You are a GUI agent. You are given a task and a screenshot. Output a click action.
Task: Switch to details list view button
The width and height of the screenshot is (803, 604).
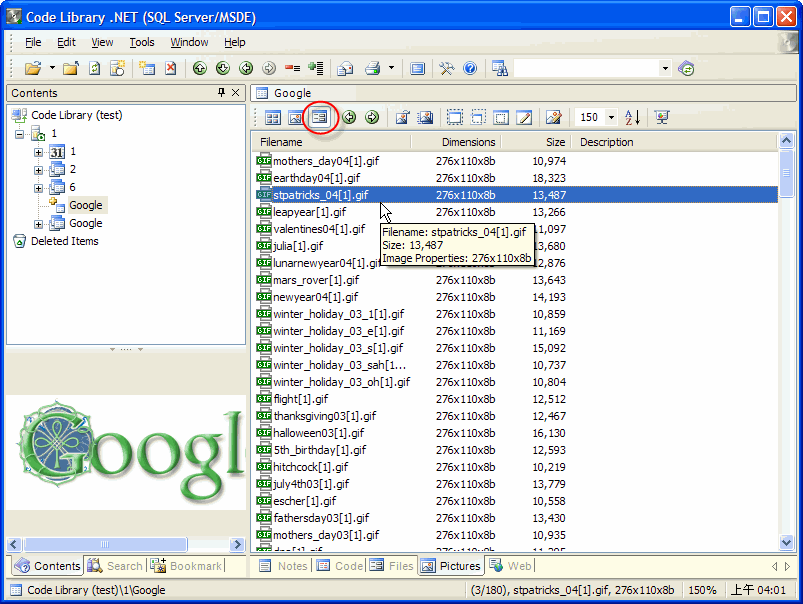319,117
